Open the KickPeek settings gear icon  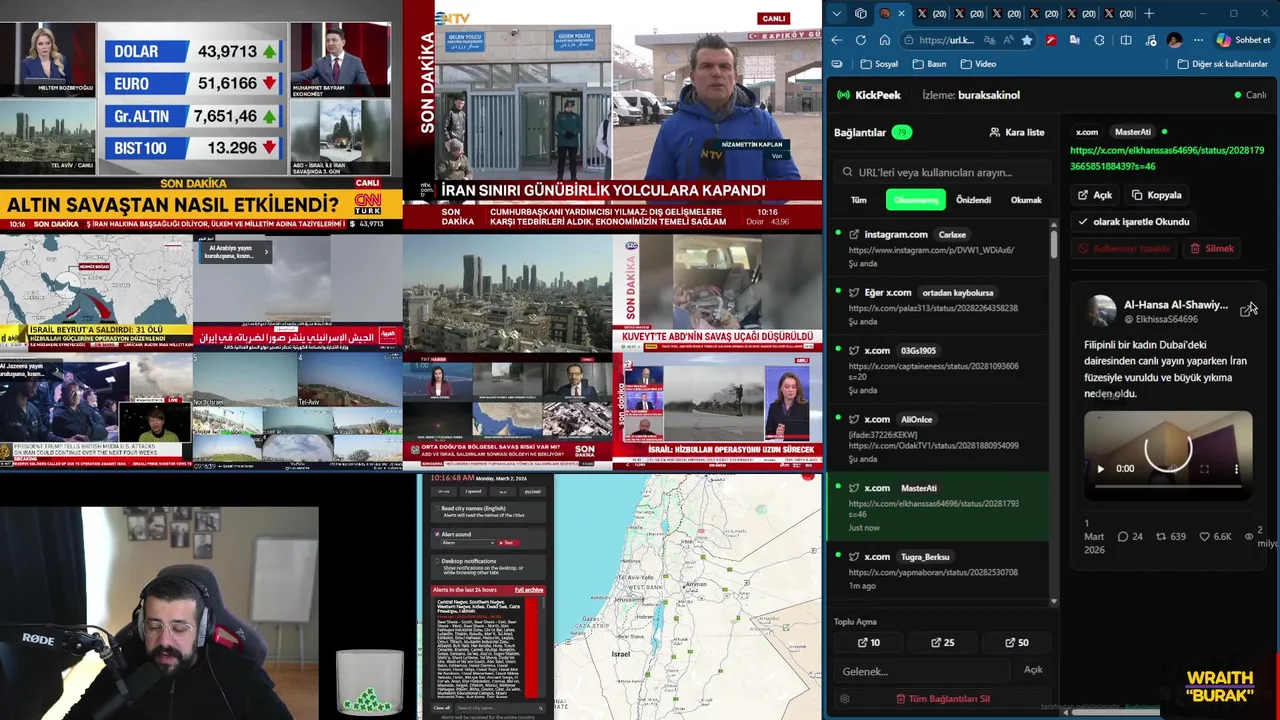(x=844, y=699)
